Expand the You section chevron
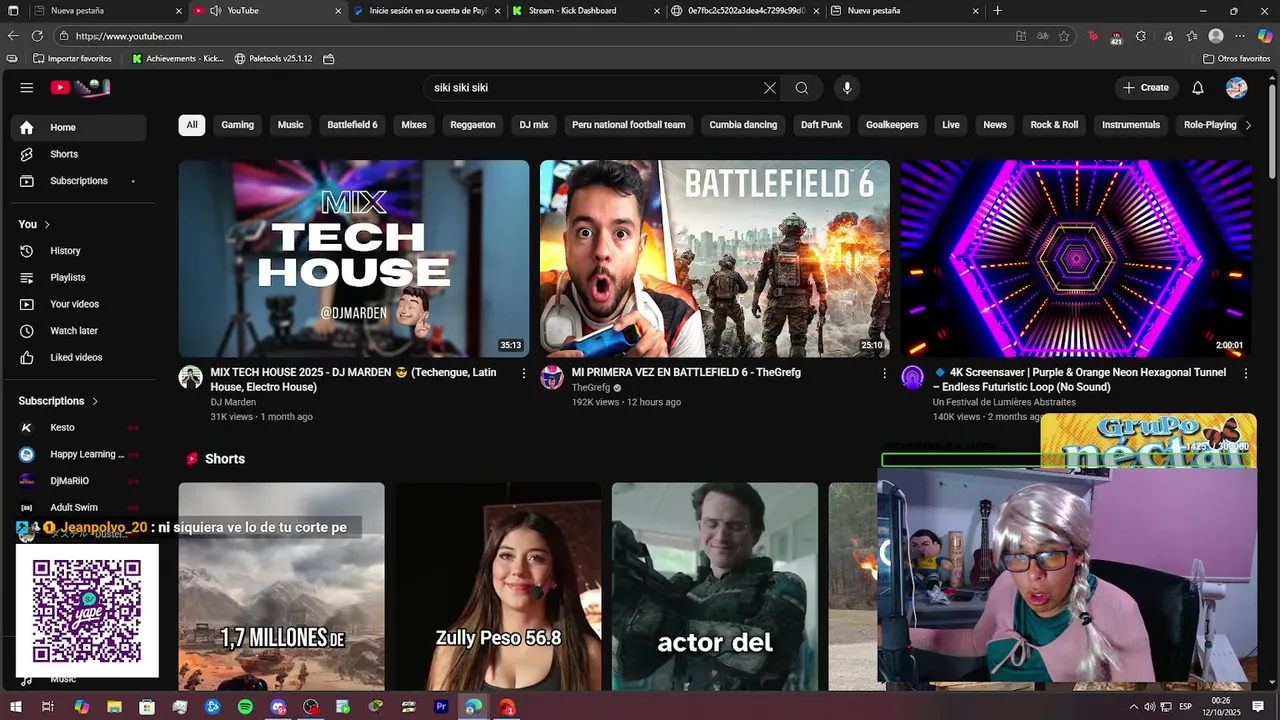 (47, 225)
